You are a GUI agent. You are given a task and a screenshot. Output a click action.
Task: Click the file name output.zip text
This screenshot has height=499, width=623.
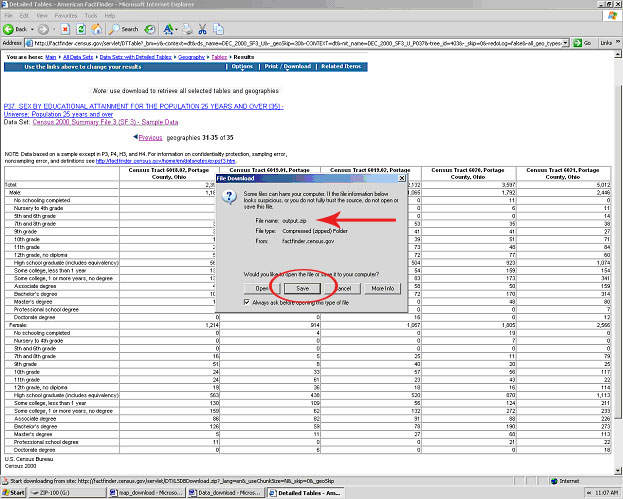click(x=294, y=220)
